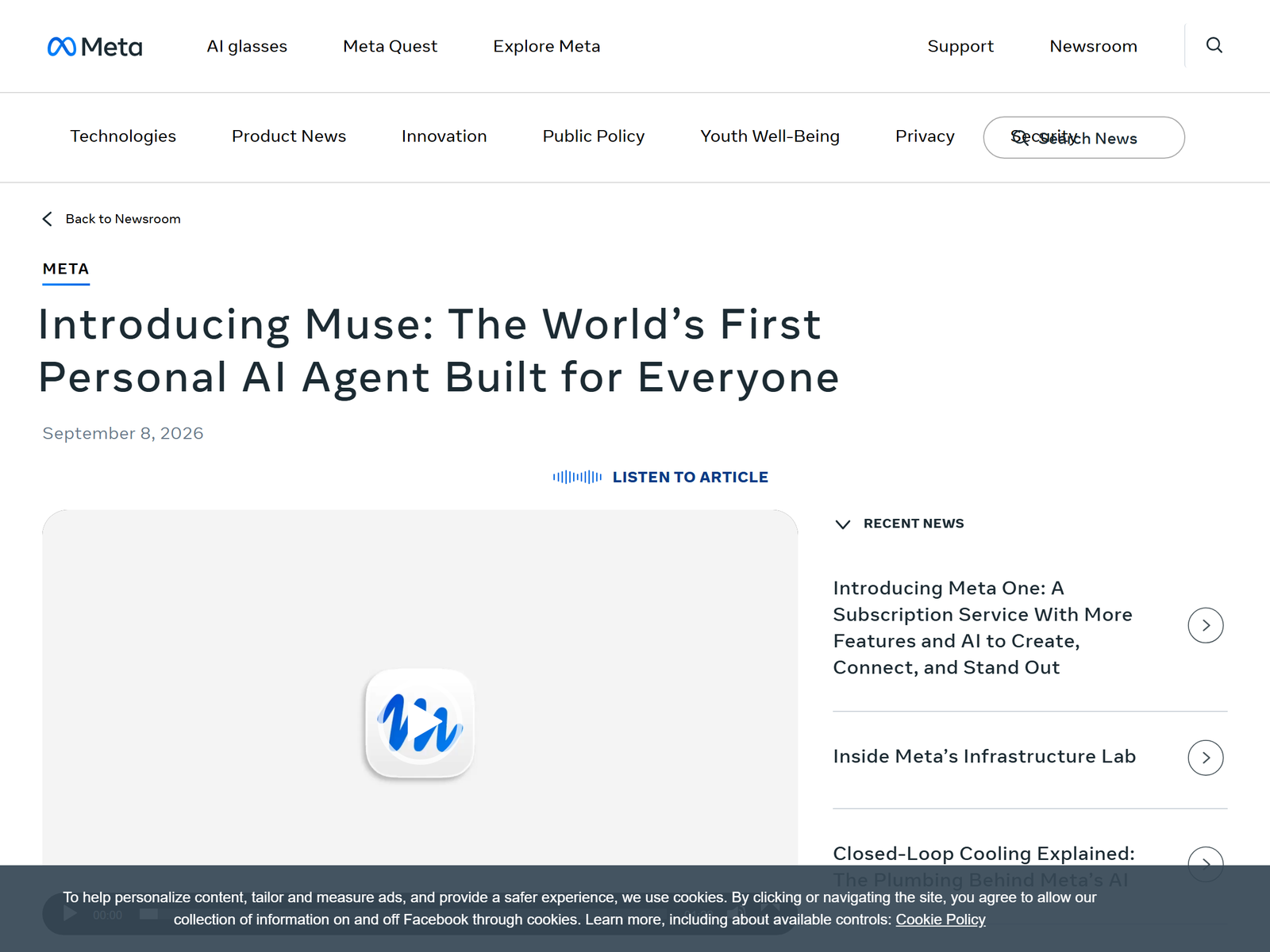Click the Recent News heading text

tap(914, 524)
